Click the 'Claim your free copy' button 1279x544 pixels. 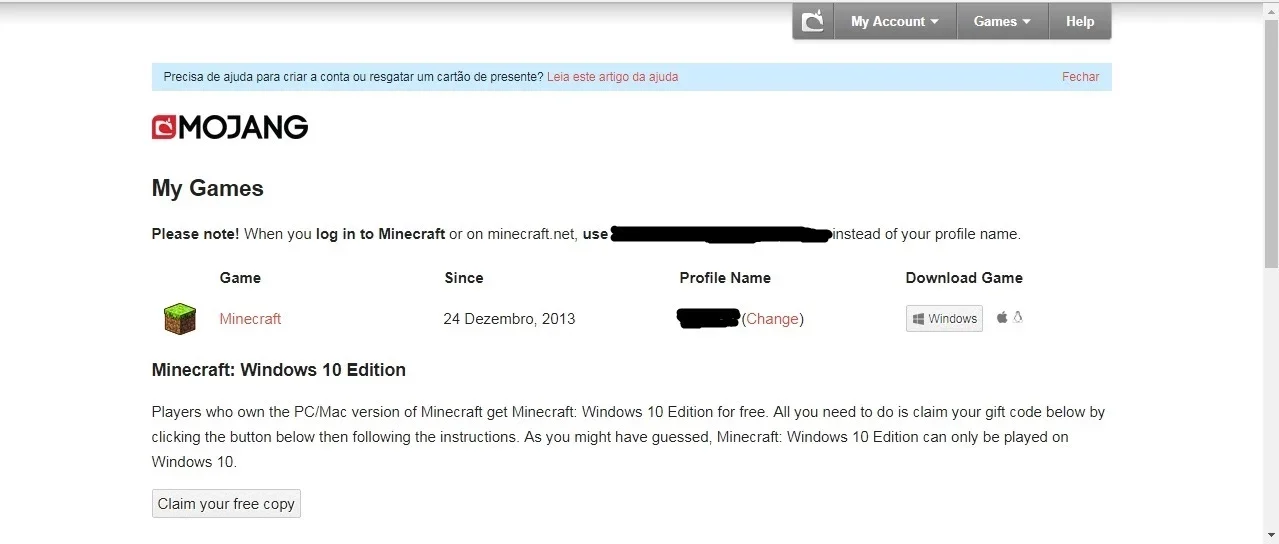click(226, 504)
